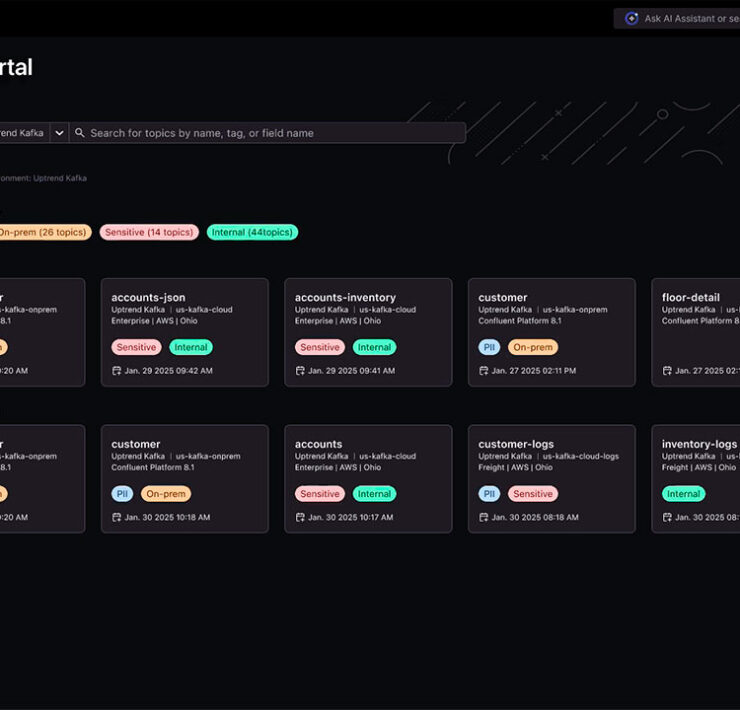740x710 pixels.
Task: Click Internal tag on accounts-json card
Action: pyautogui.click(x=191, y=347)
